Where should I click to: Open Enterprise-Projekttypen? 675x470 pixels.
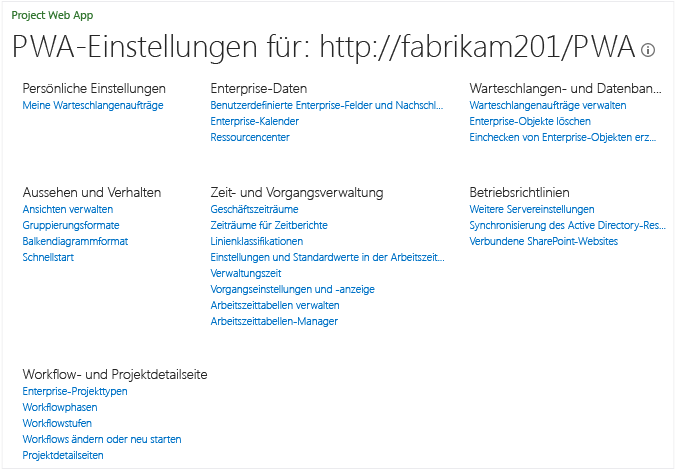[x=75, y=392]
